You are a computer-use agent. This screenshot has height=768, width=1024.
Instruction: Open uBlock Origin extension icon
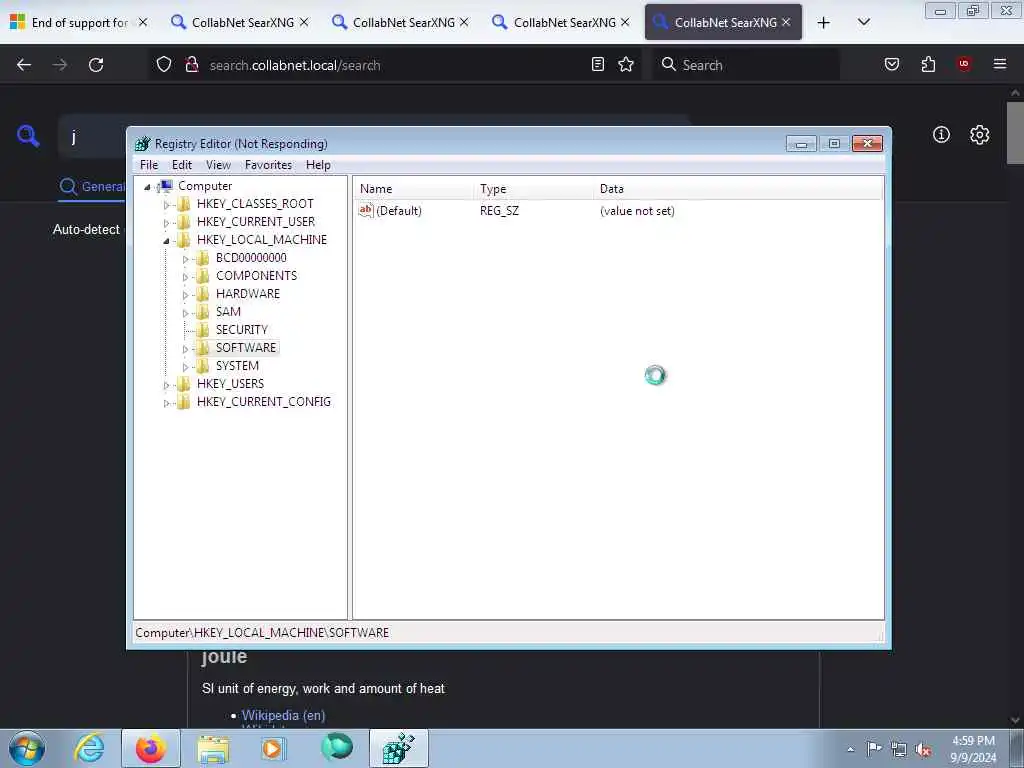tap(964, 64)
